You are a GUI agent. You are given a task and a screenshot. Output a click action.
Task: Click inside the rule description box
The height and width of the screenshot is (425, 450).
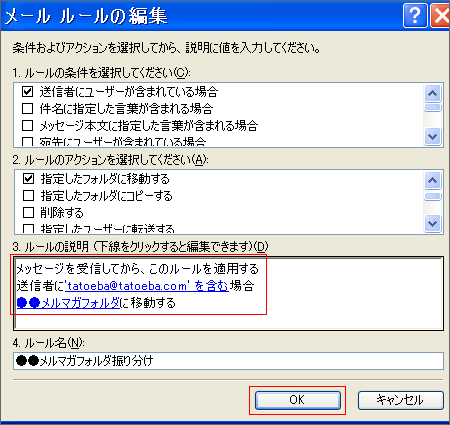click(x=228, y=293)
